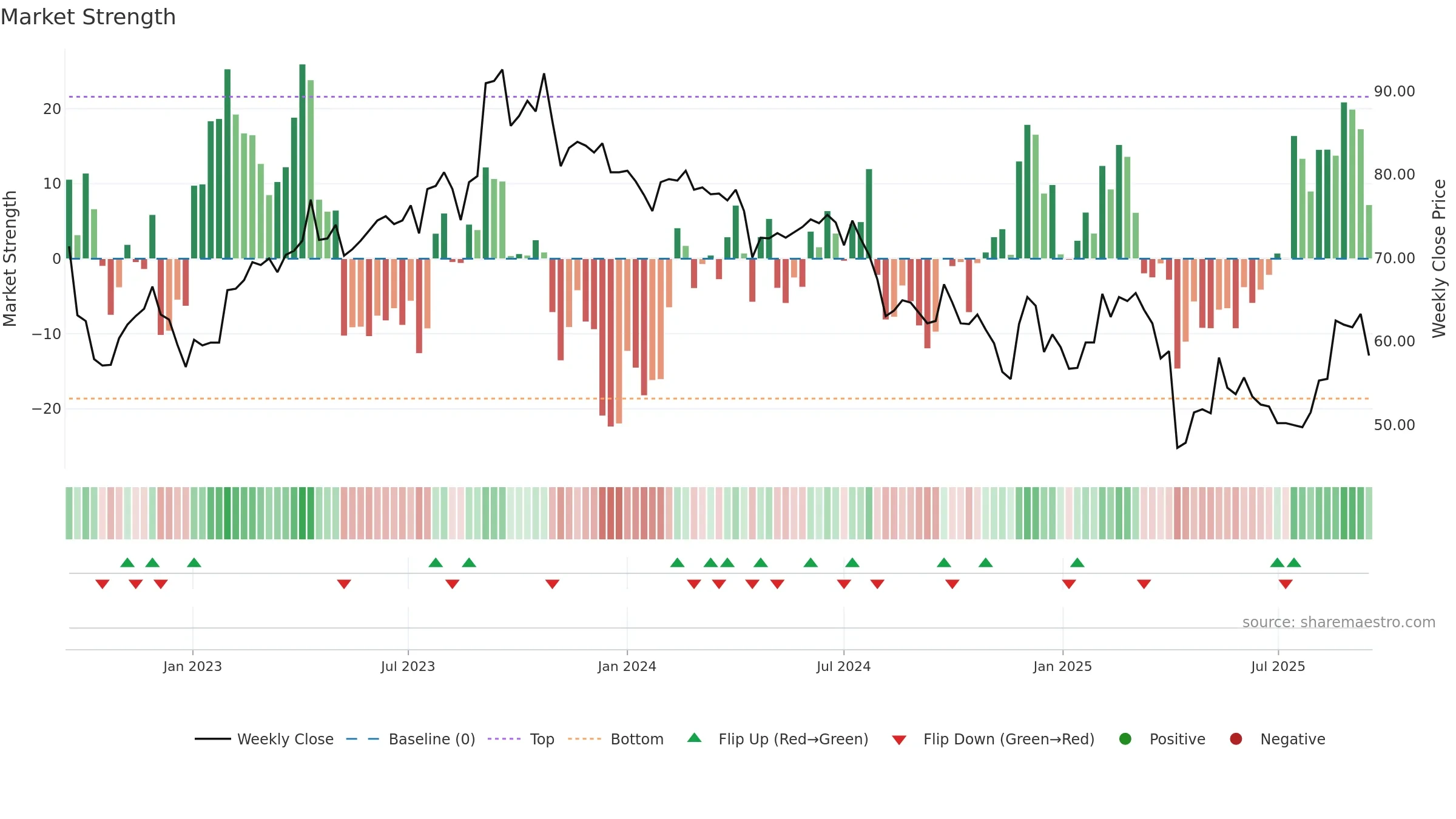The height and width of the screenshot is (819, 1456).
Task: Toggle the Negative legend entry
Action: (1277, 739)
